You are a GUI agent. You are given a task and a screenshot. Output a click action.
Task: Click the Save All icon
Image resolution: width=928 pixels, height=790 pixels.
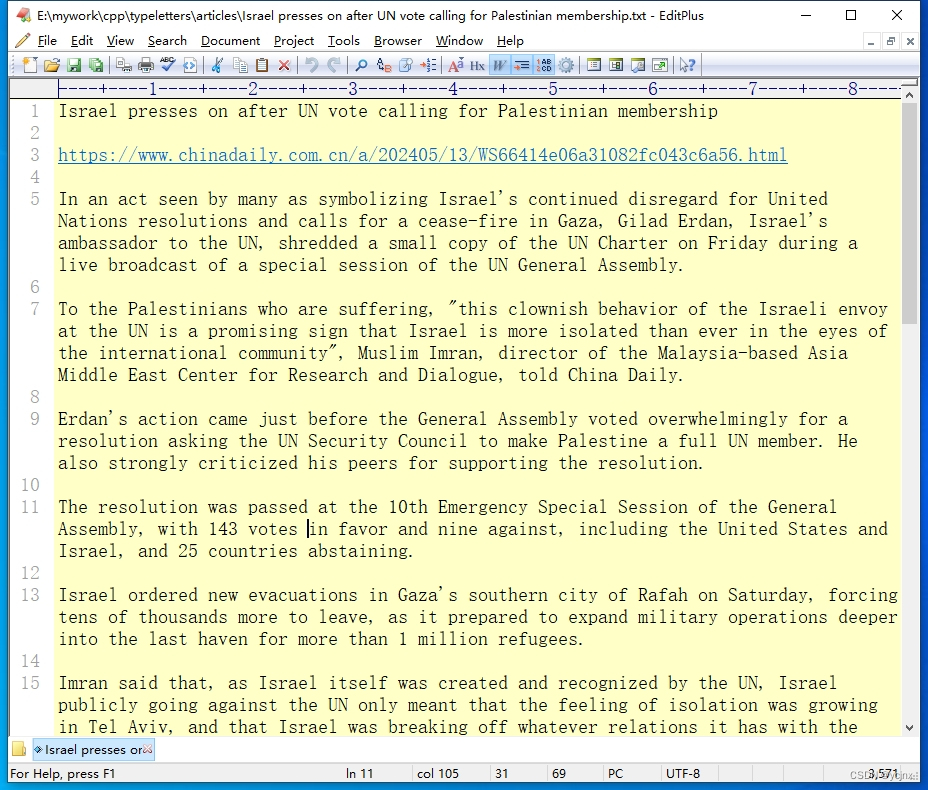click(96, 65)
